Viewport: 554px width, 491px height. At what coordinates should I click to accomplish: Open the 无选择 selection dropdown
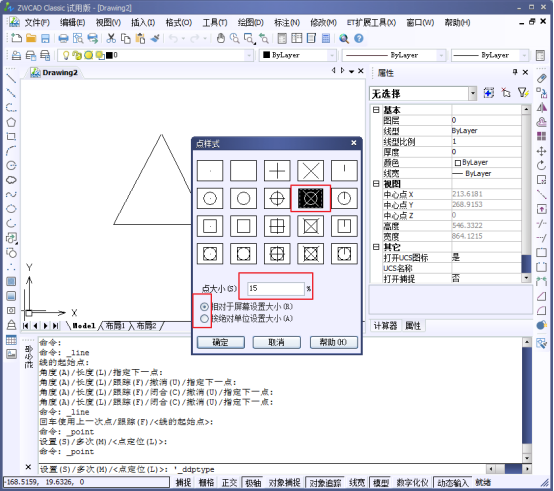(x=473, y=94)
